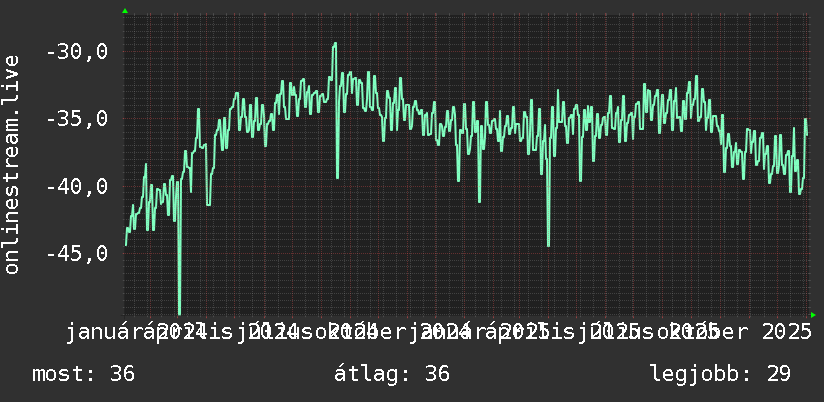Viewport: 824px width, 402px height.
Task: Click the green arrow ending the x-axis
Action: pos(813,315)
